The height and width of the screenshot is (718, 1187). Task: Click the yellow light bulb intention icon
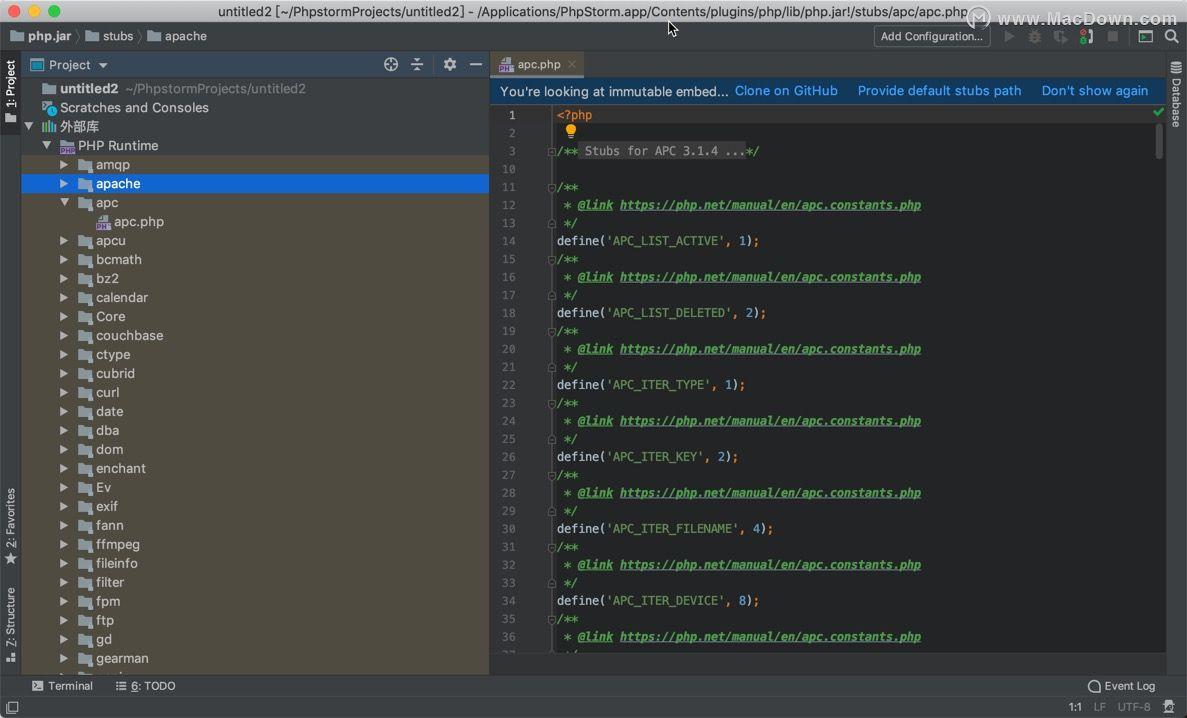click(x=571, y=131)
